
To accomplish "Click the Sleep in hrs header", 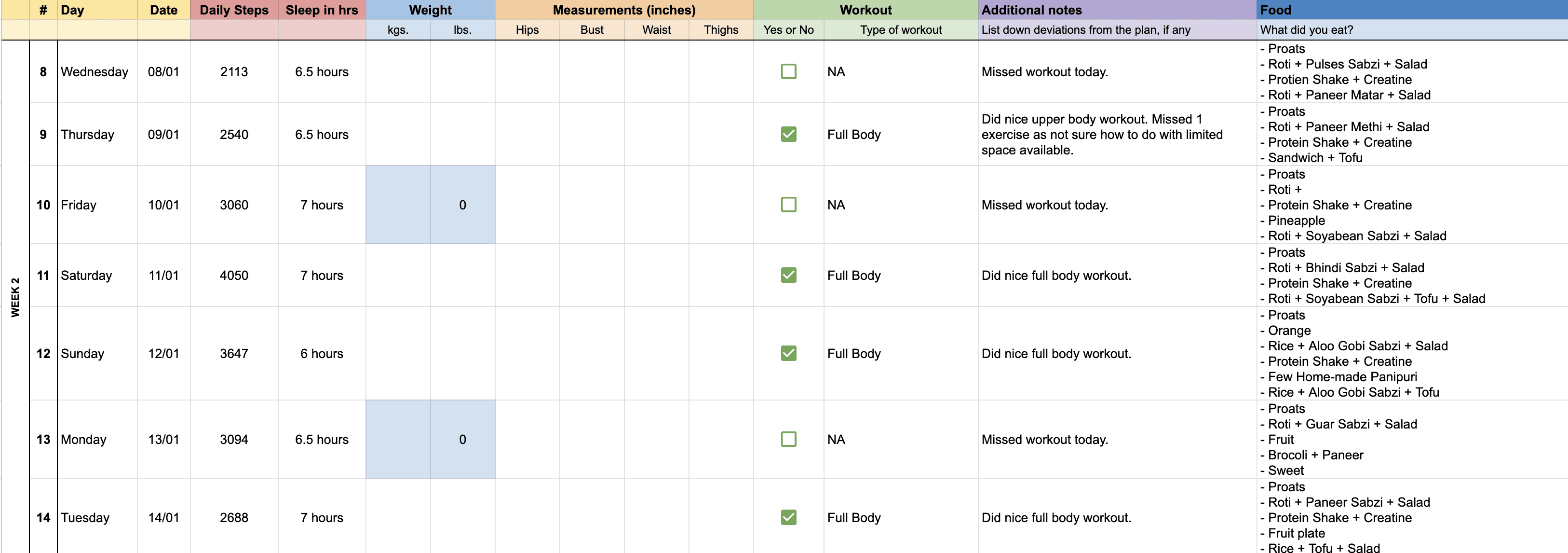I will coord(322,10).
